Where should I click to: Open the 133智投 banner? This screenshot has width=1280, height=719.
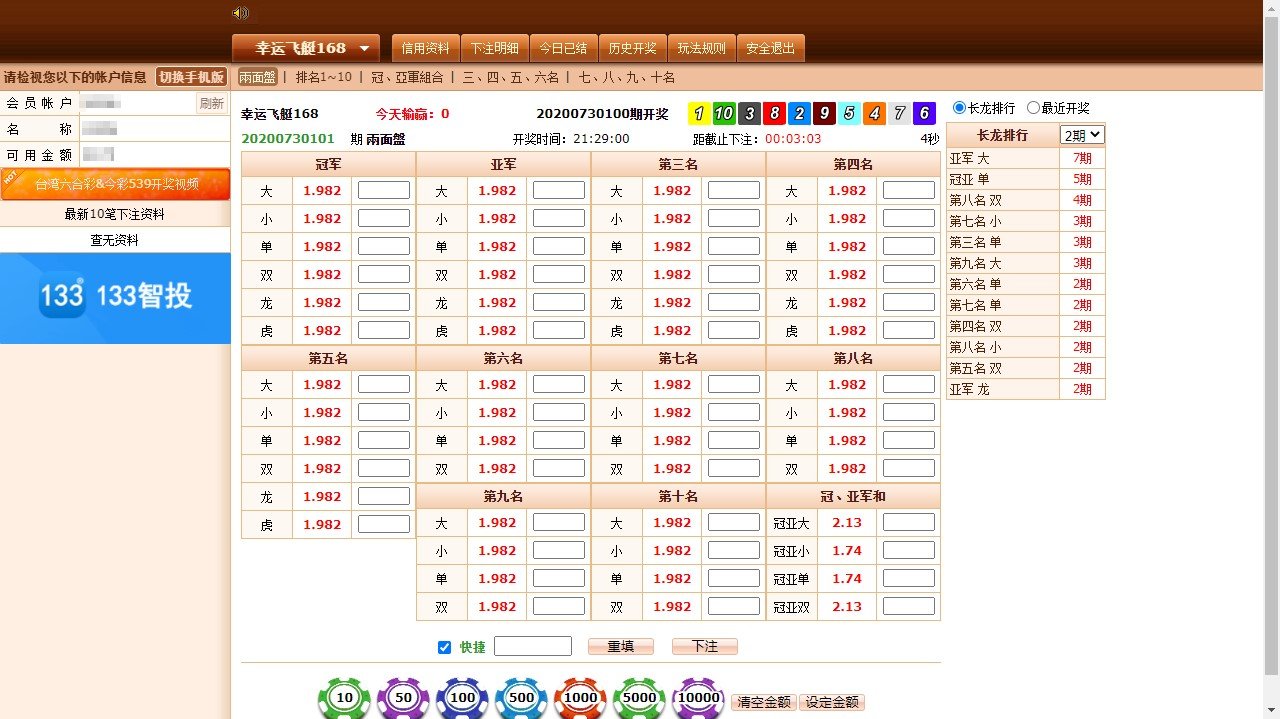point(115,297)
